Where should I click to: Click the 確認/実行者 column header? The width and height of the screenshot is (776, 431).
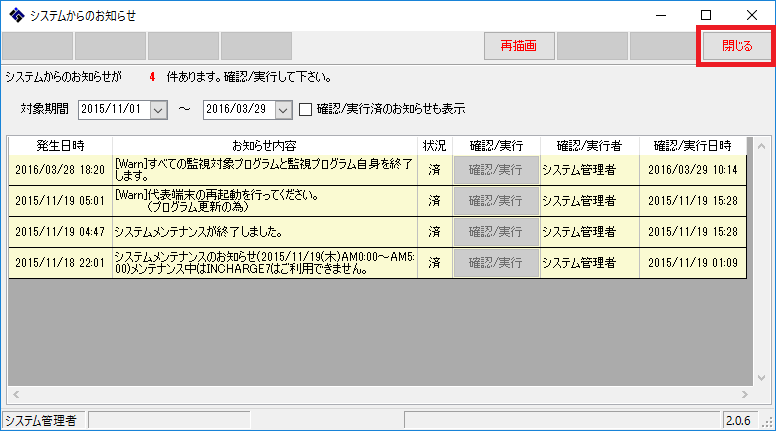tap(589, 145)
